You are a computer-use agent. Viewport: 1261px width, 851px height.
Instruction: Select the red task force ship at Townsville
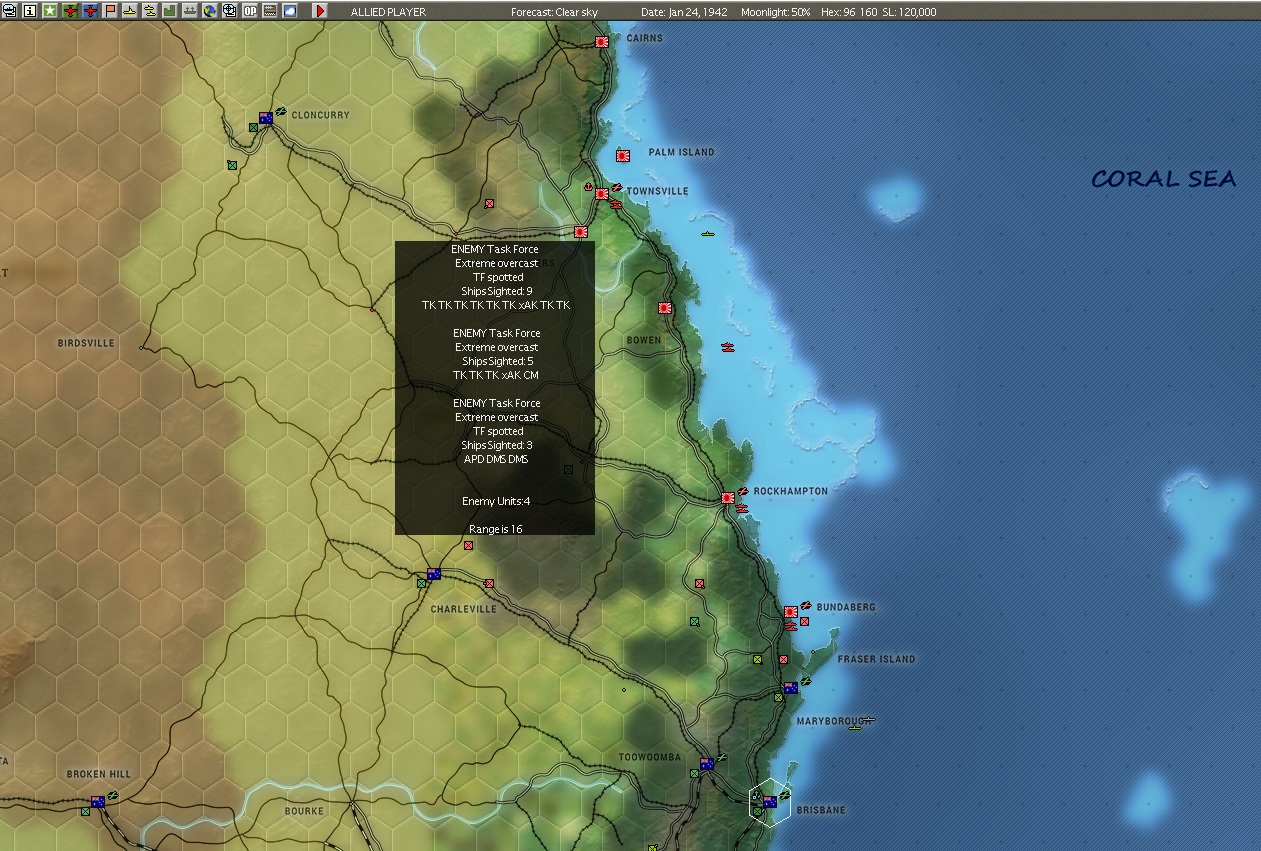pos(616,204)
